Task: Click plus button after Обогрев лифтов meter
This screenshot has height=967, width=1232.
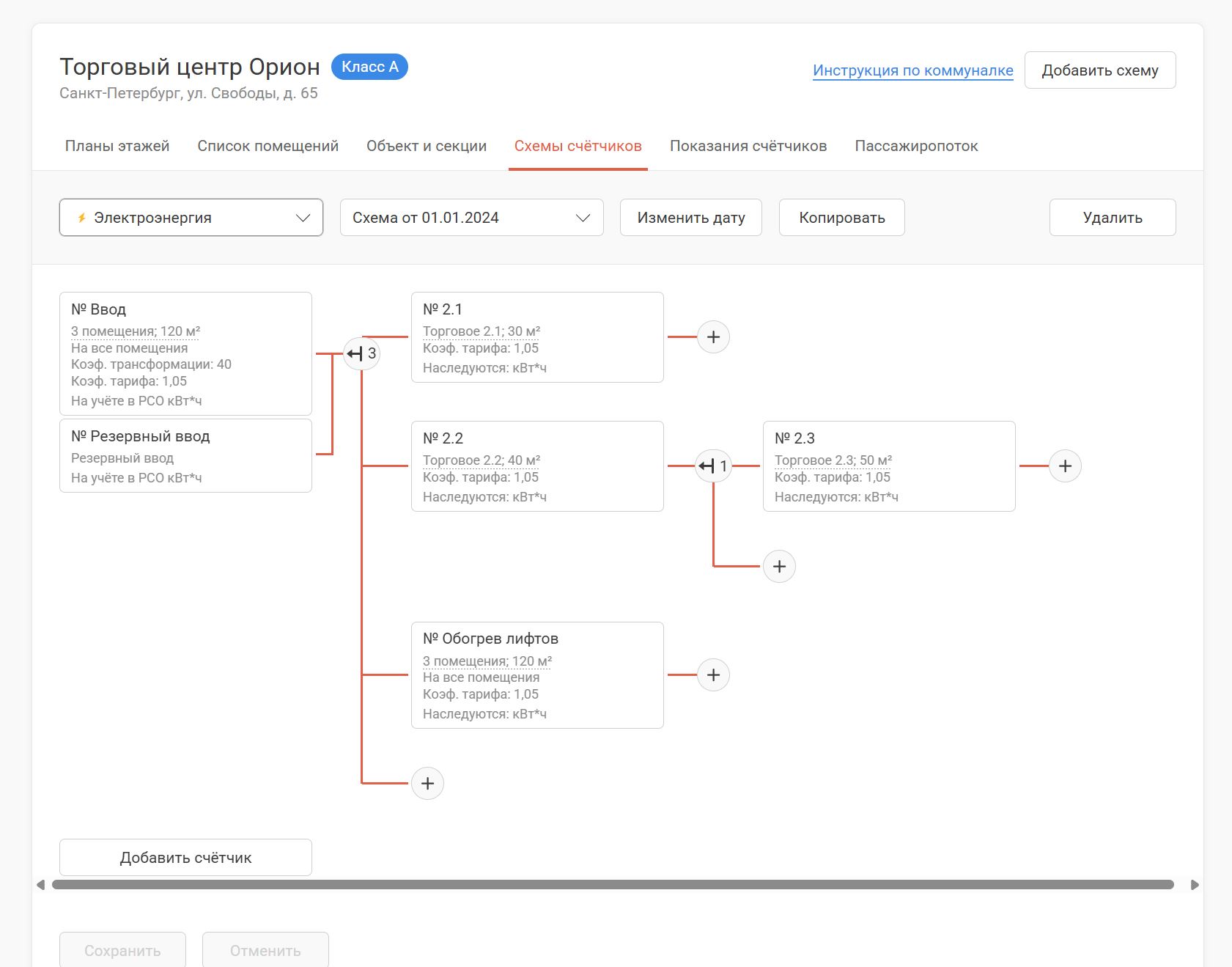Action: 713,675
